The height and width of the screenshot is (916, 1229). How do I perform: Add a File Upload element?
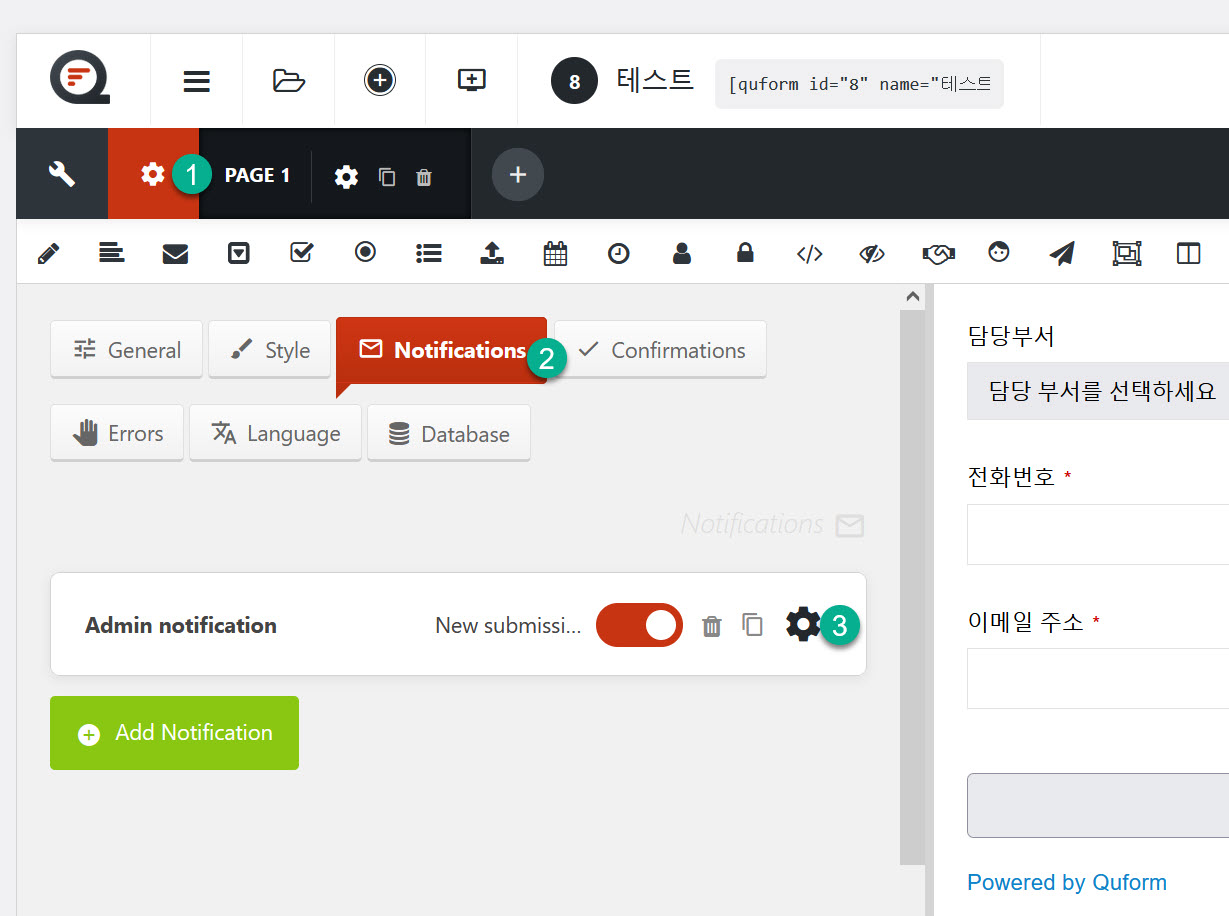[x=491, y=253]
